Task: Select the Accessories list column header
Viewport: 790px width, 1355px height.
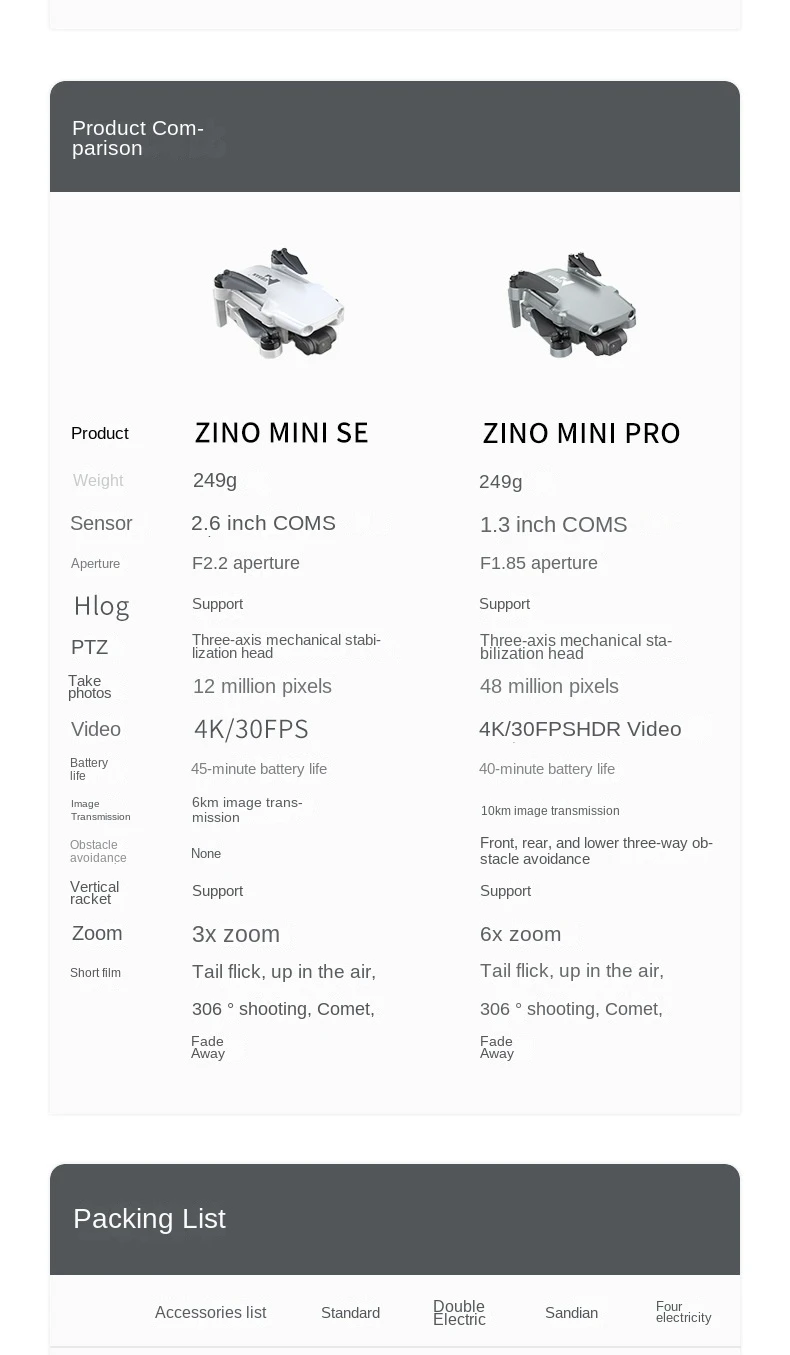Action: click(x=210, y=1313)
